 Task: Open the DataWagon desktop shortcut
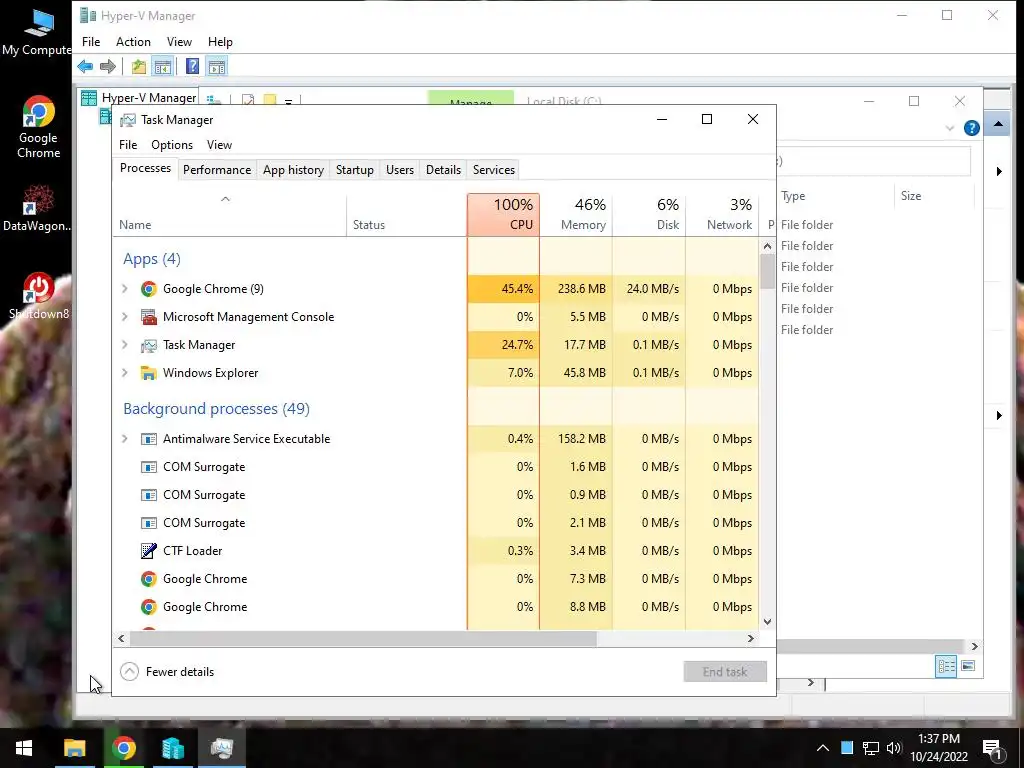(x=37, y=208)
